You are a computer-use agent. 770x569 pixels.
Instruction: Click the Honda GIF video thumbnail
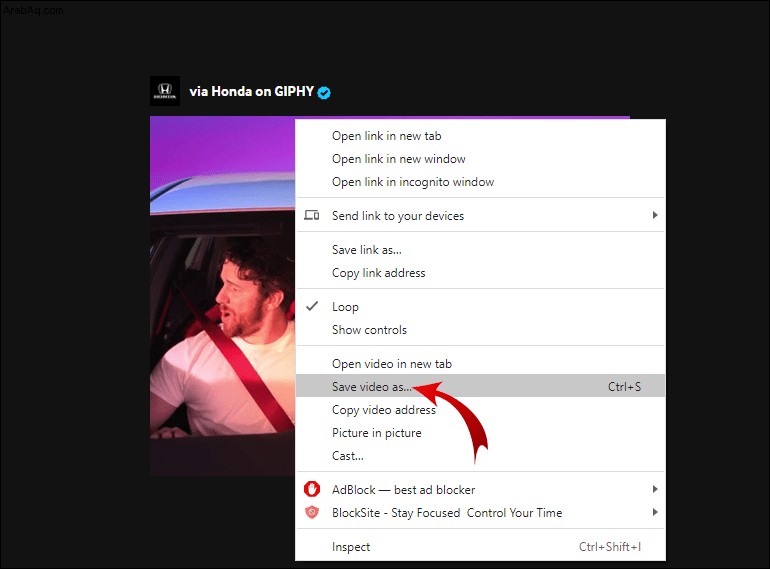[222, 296]
